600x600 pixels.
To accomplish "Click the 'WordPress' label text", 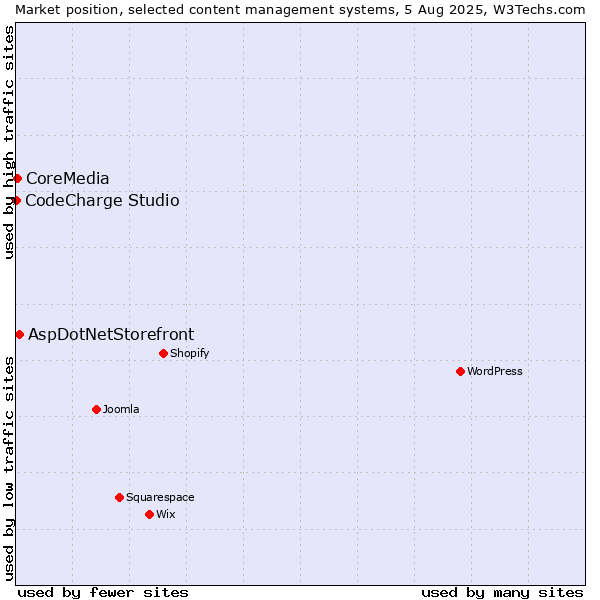I will click(494, 371).
